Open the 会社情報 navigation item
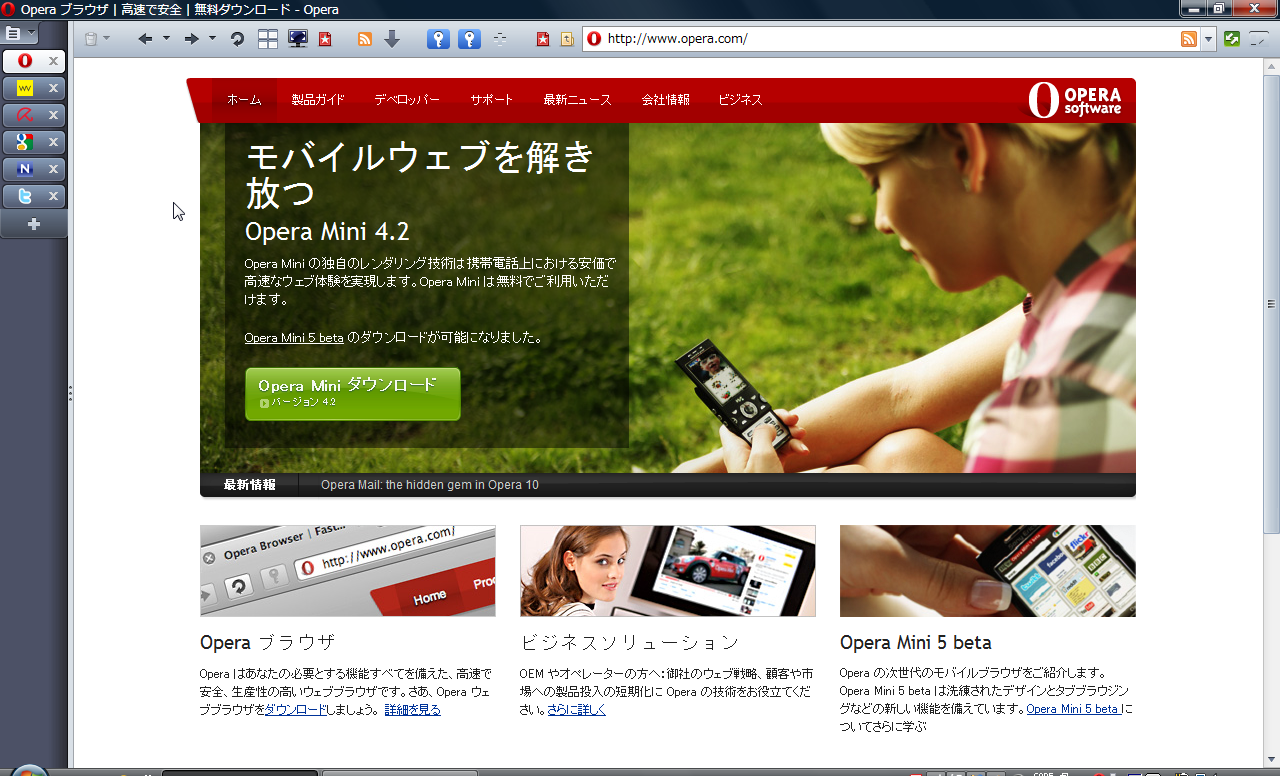This screenshot has width=1280, height=776. pos(666,100)
